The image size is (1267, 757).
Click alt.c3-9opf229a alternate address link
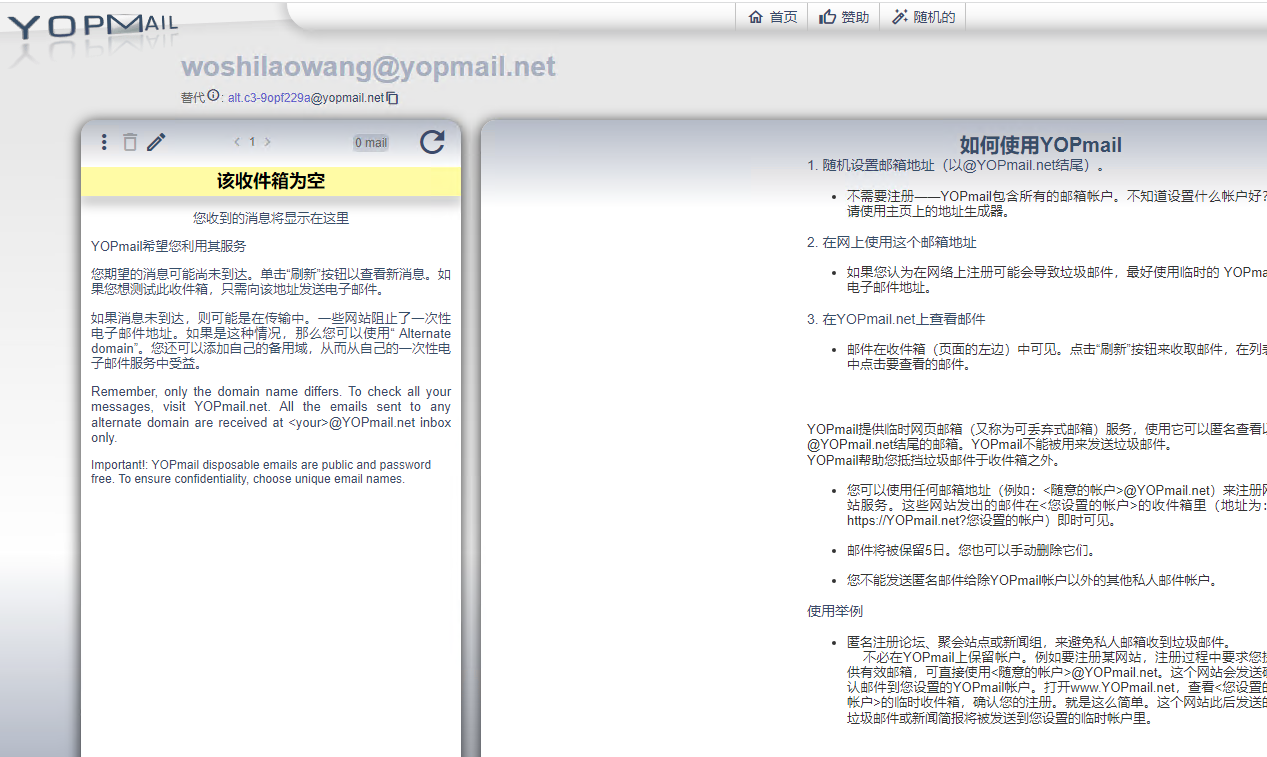269,98
